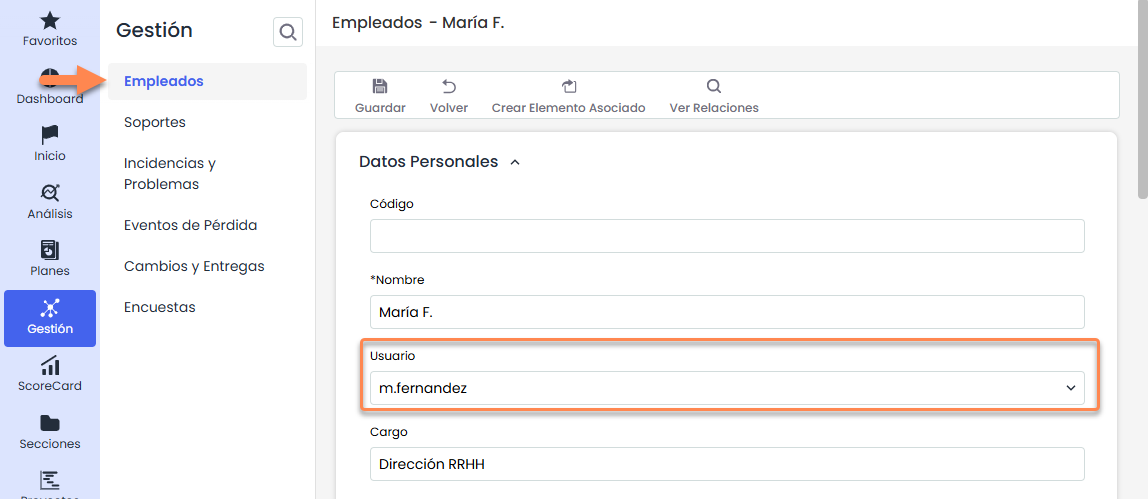
Task: Go back using Volver
Action: (449, 96)
